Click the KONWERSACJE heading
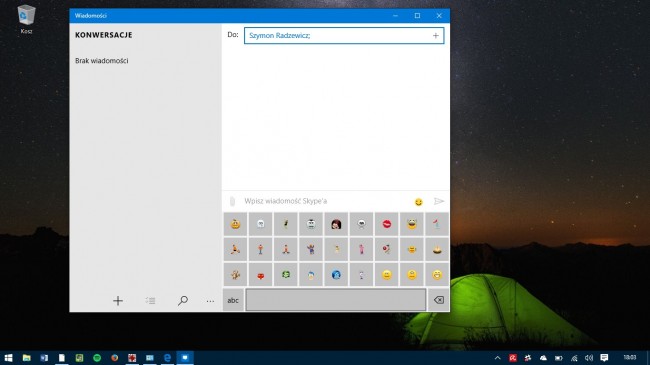This screenshot has height=365, width=650. click(104, 35)
